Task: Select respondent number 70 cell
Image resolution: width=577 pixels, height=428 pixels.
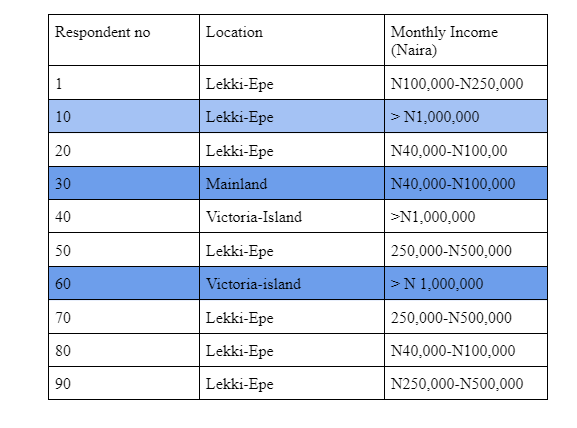Action: [124, 317]
